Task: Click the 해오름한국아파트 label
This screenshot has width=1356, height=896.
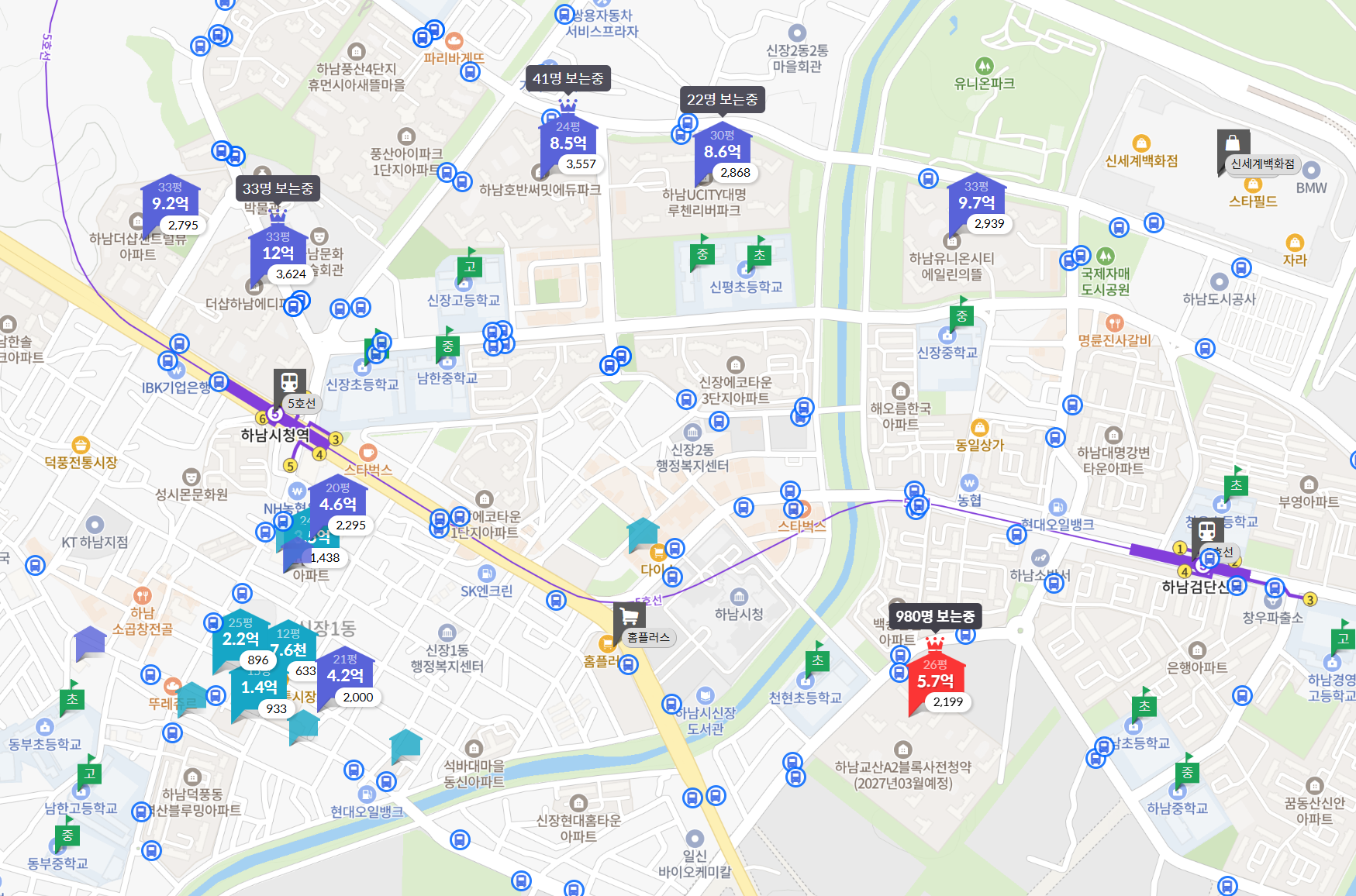Action: coord(900,416)
